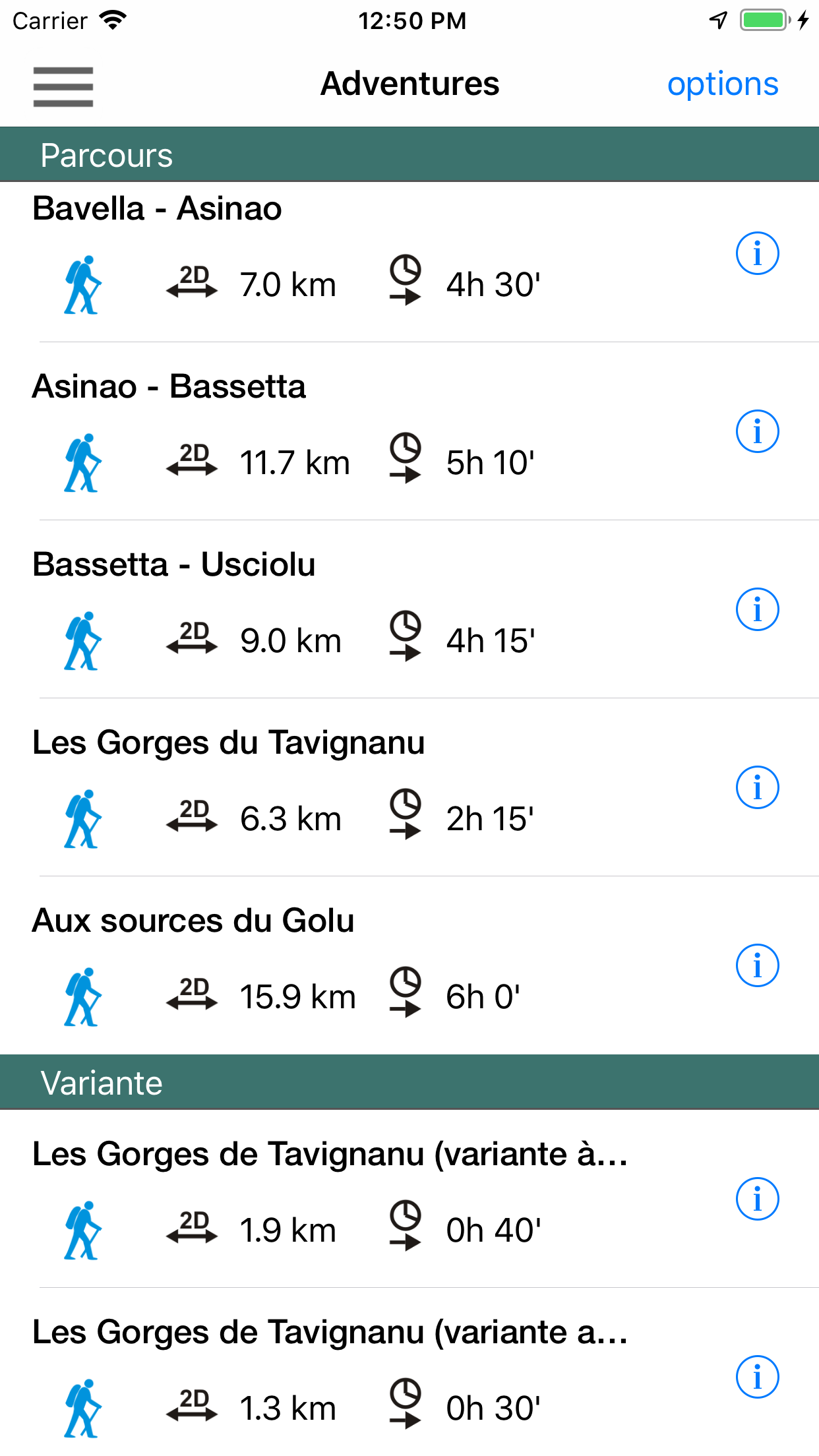Click hiker icon of Bavella - Asinao
This screenshot has width=819, height=1456.
pos(83,285)
